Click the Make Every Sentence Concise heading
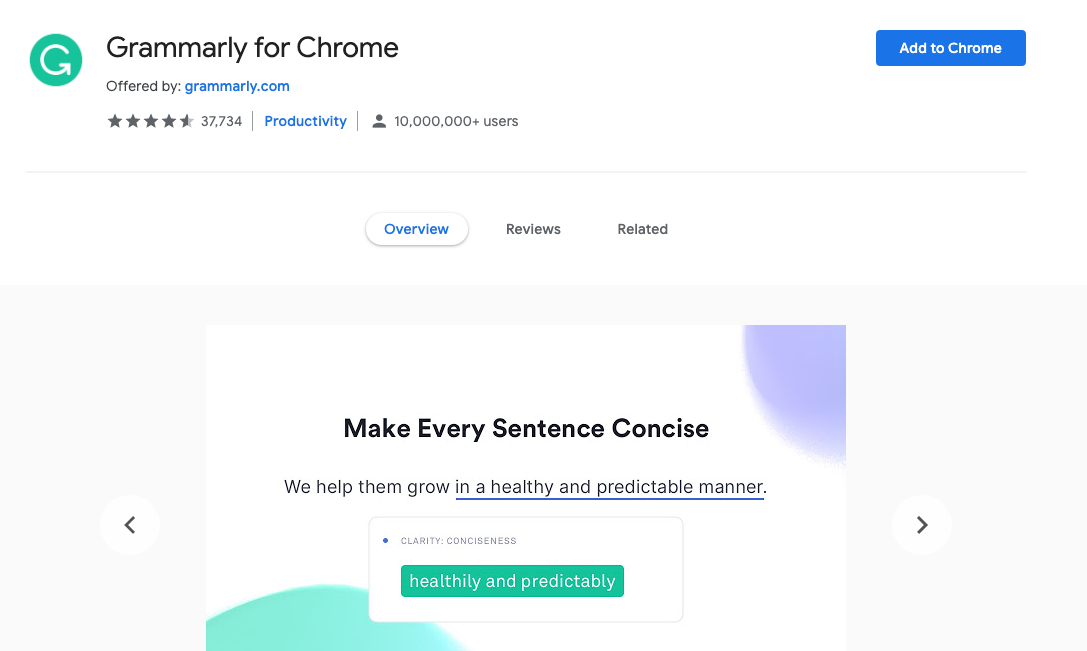The width and height of the screenshot is (1087, 651). pos(525,428)
